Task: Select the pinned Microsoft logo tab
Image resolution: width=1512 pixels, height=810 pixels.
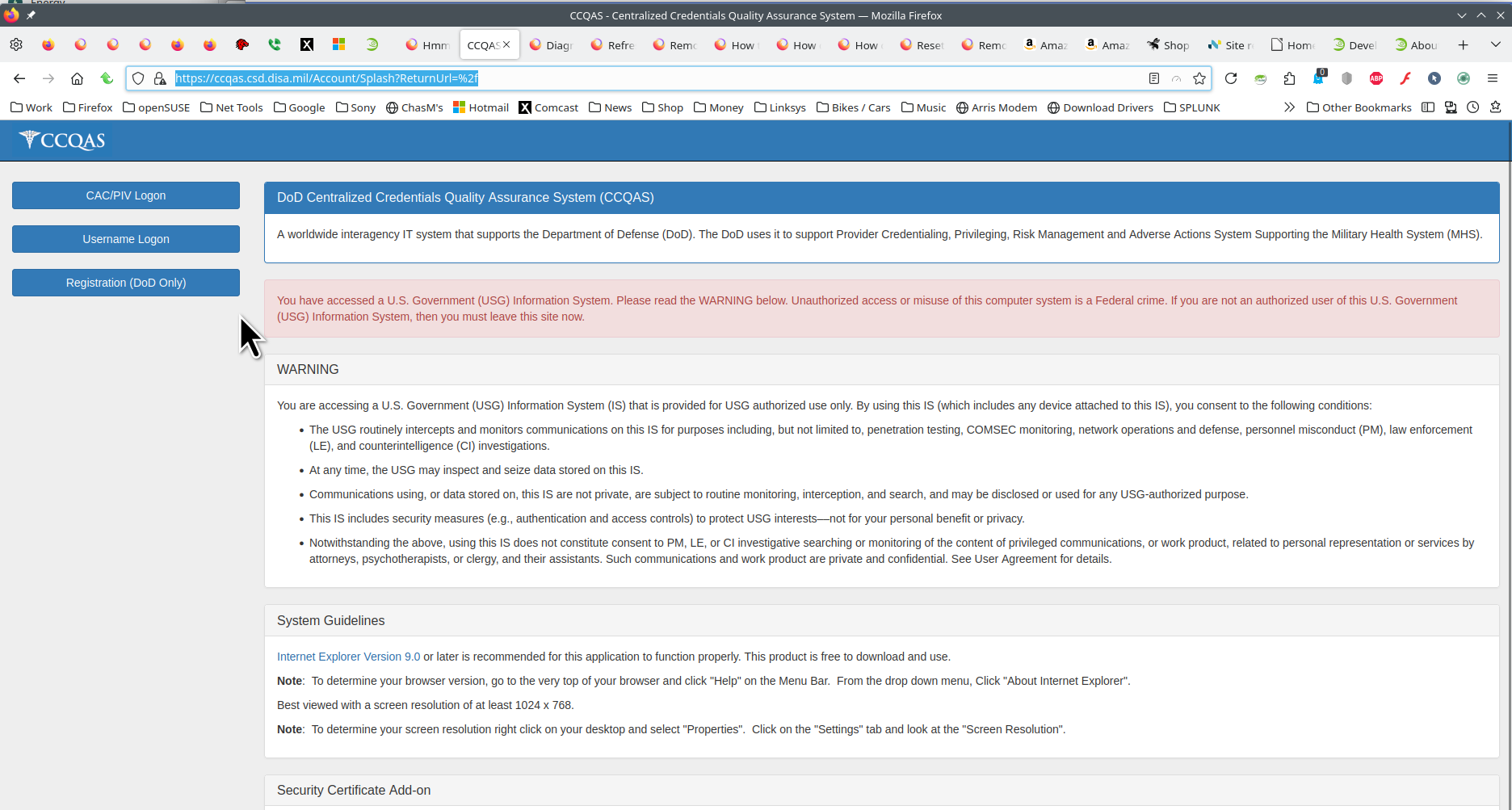Action: (x=339, y=44)
